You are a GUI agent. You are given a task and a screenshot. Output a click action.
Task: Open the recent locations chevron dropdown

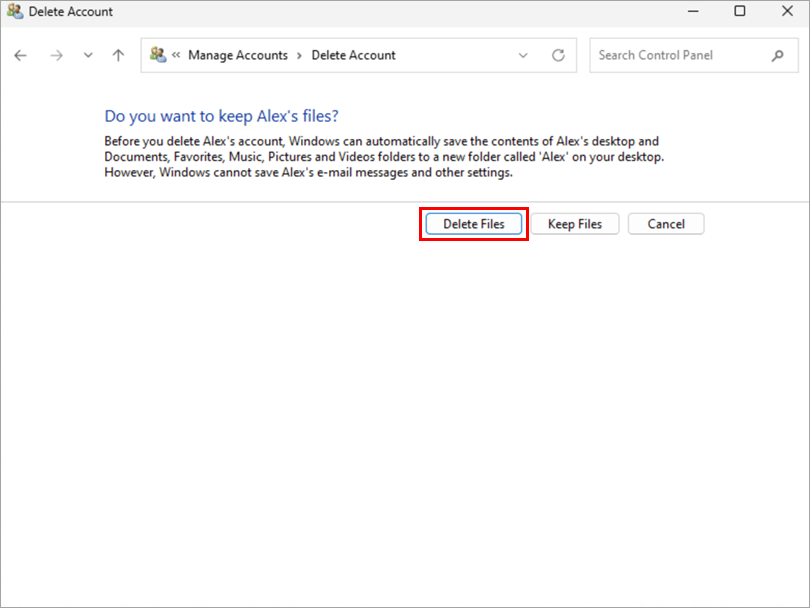(88, 56)
